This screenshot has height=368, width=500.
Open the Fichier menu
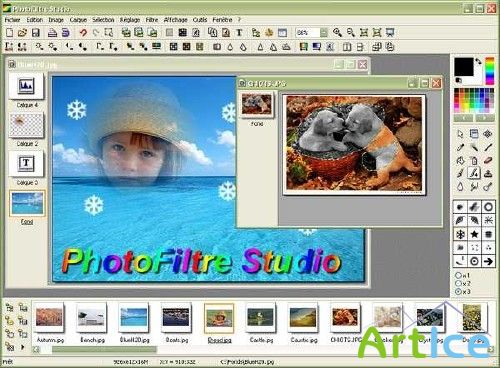12,20
